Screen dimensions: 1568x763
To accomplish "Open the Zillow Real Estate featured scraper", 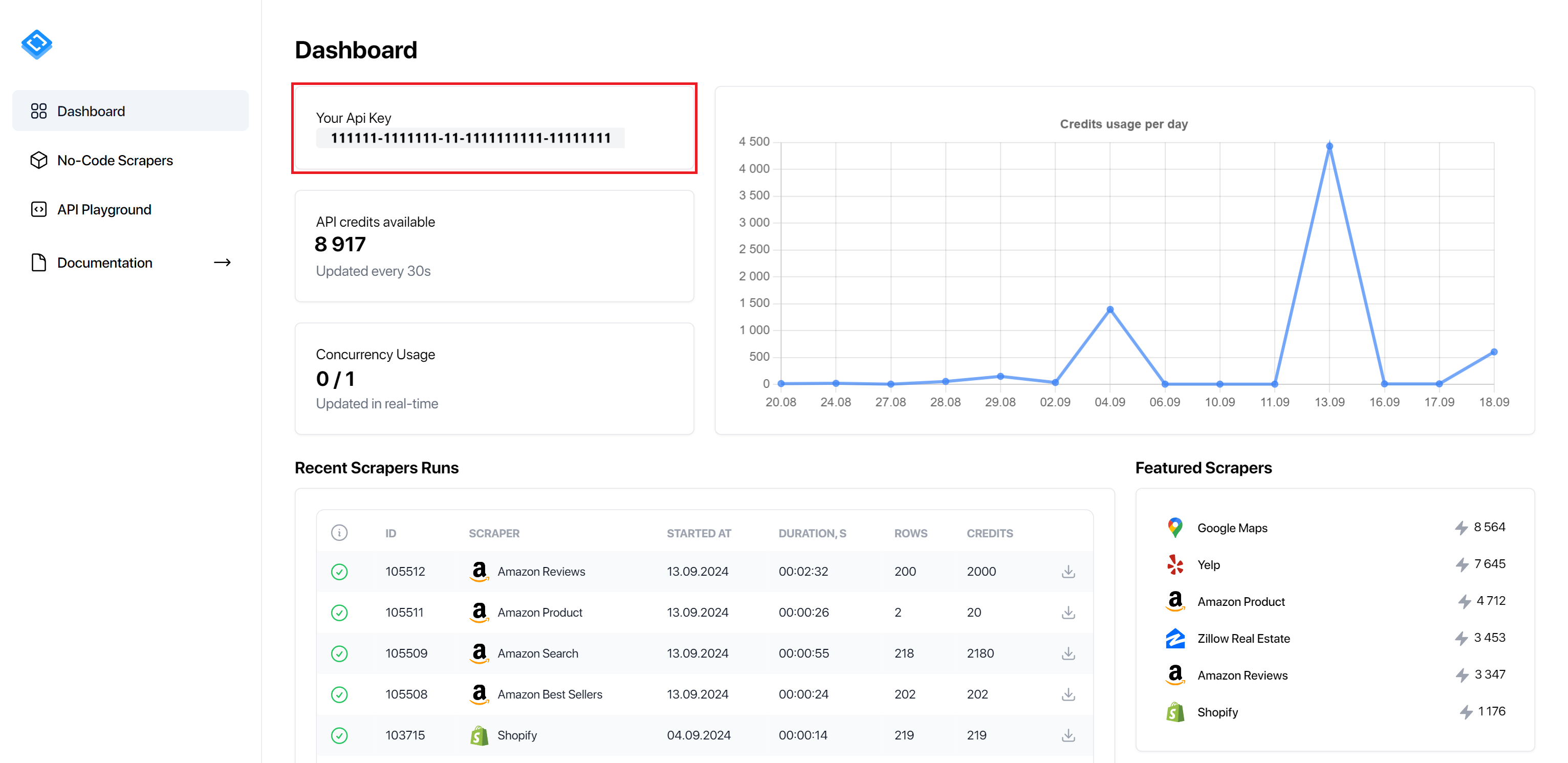I will pyautogui.click(x=1335, y=638).
